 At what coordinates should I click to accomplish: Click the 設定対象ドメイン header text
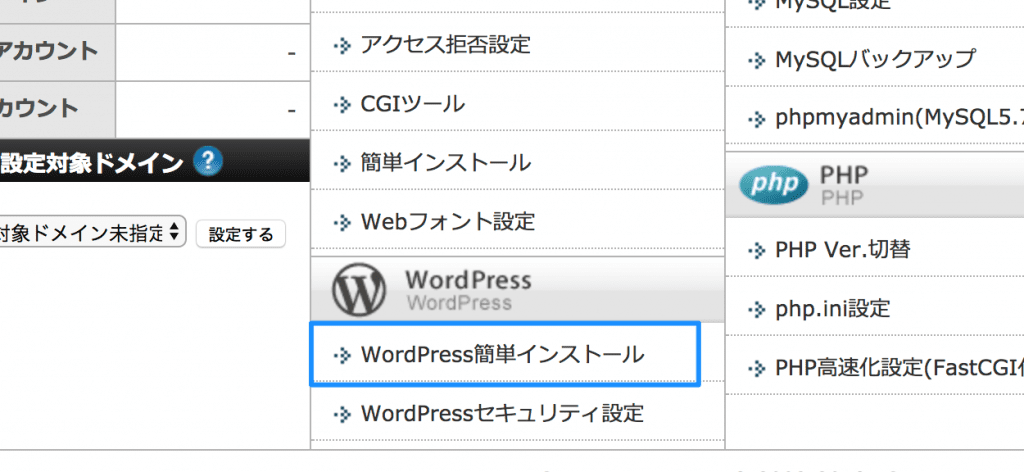(91, 163)
